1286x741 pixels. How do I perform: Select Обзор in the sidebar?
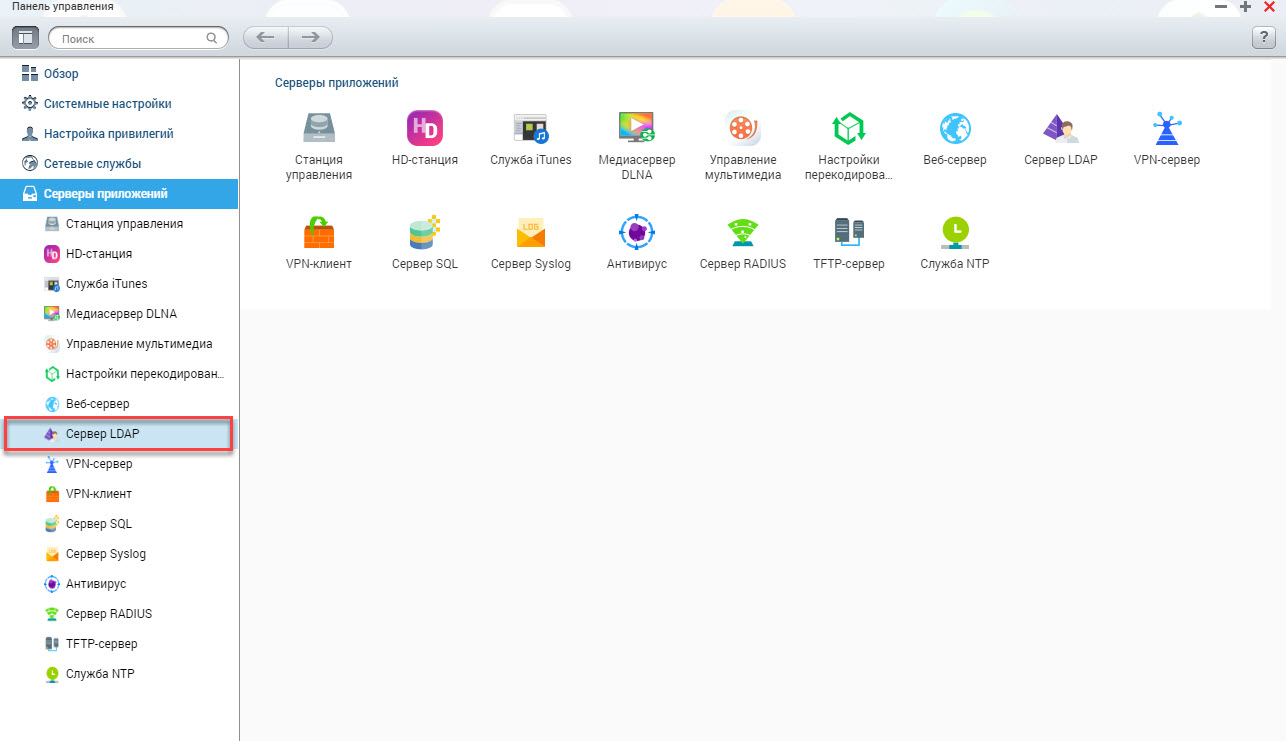pyautogui.click(x=120, y=74)
